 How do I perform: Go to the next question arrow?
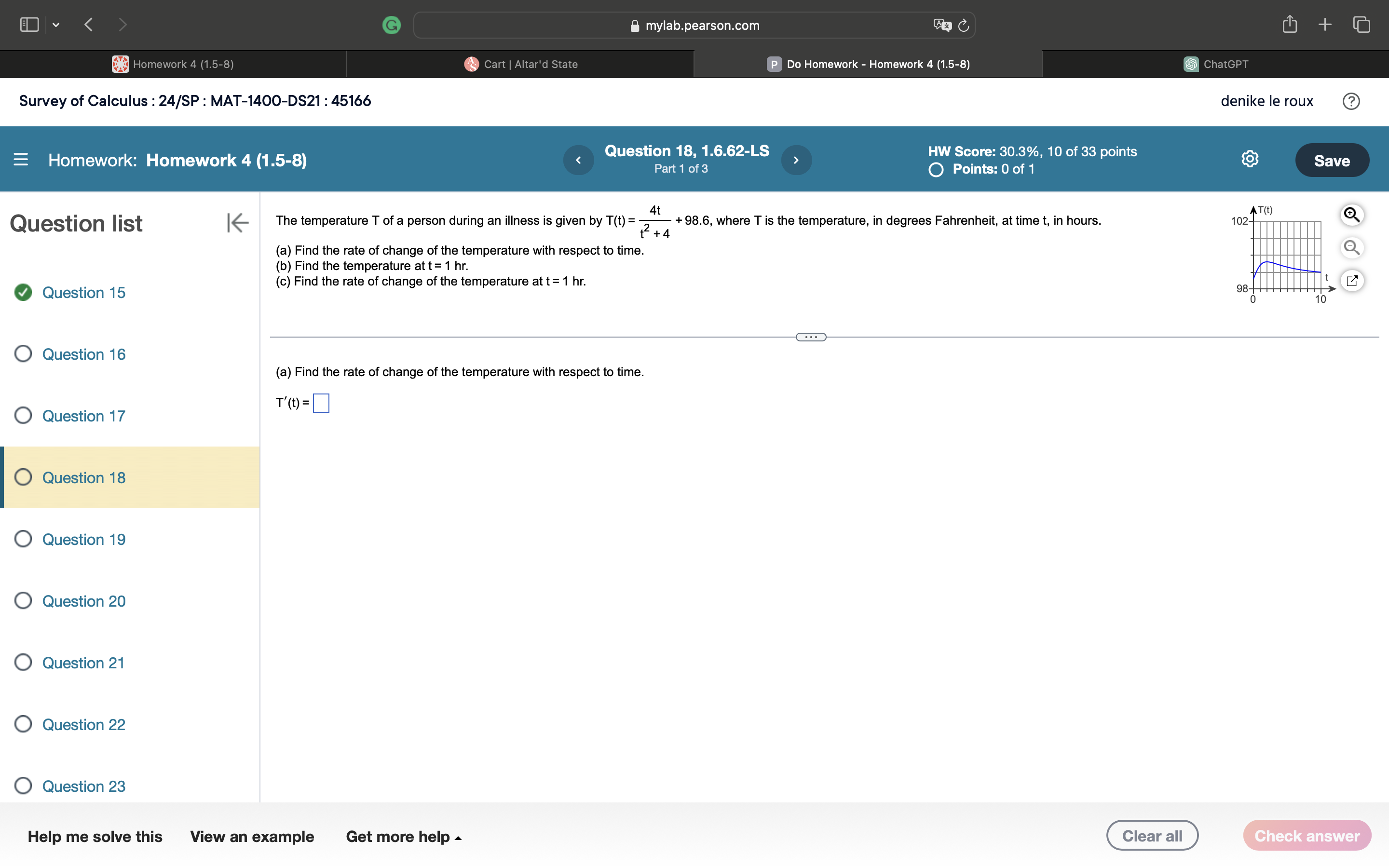pos(796,160)
